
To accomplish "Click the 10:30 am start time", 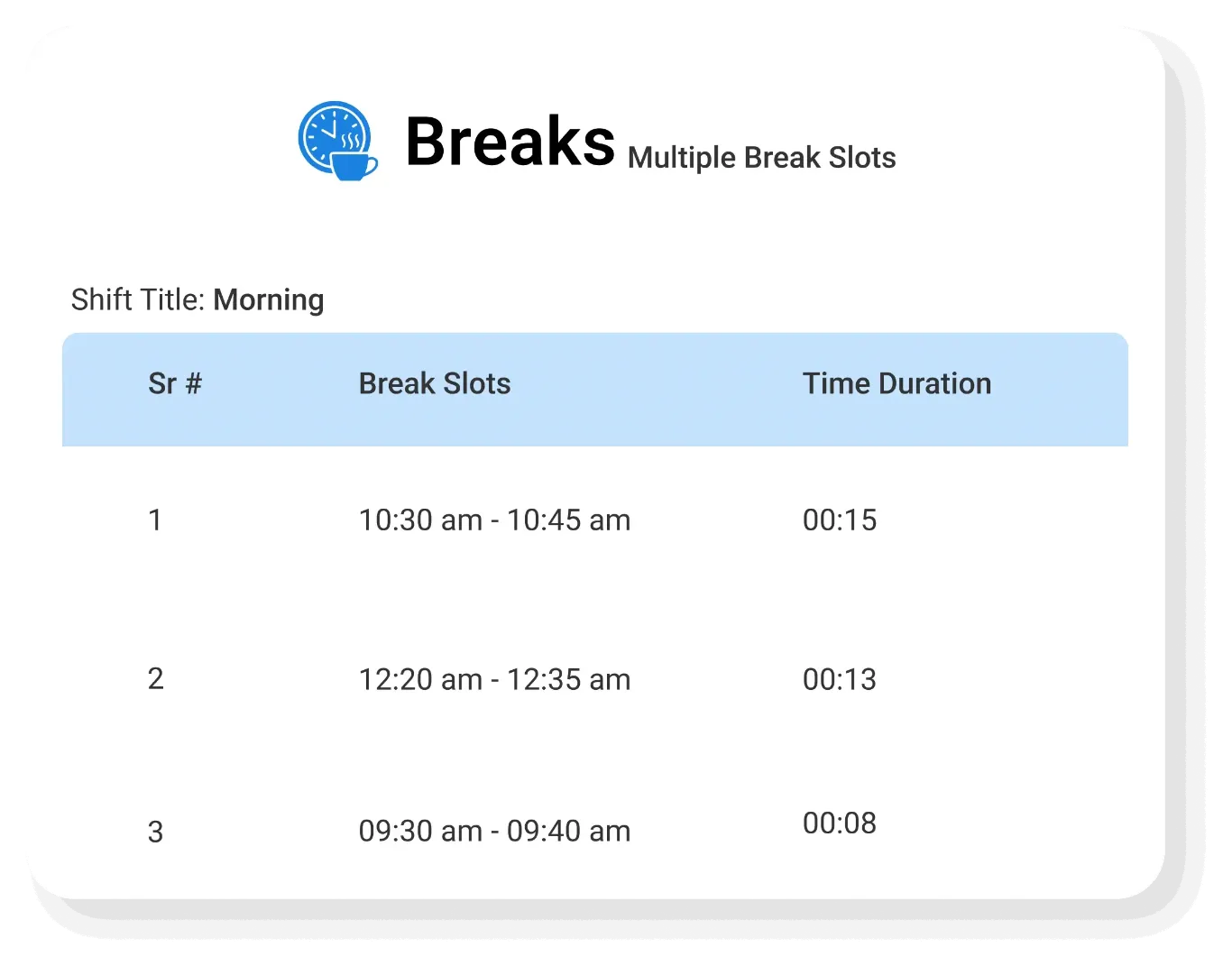I will (420, 520).
